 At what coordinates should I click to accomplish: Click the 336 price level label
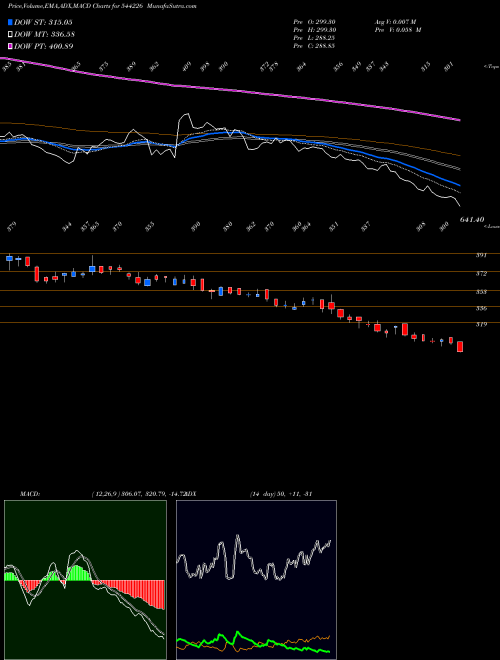point(481,308)
